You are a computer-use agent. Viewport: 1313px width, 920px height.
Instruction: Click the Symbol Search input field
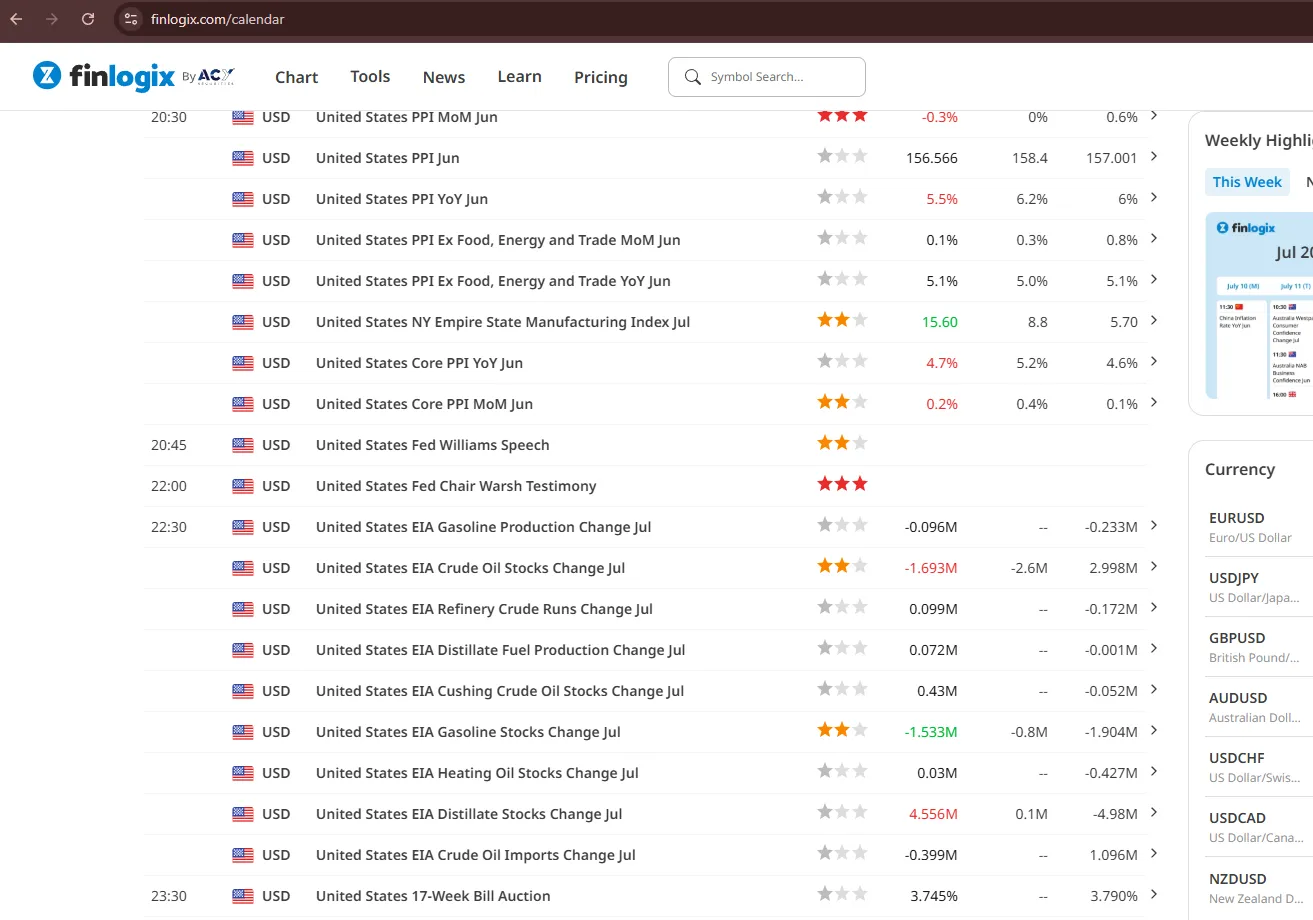(767, 77)
